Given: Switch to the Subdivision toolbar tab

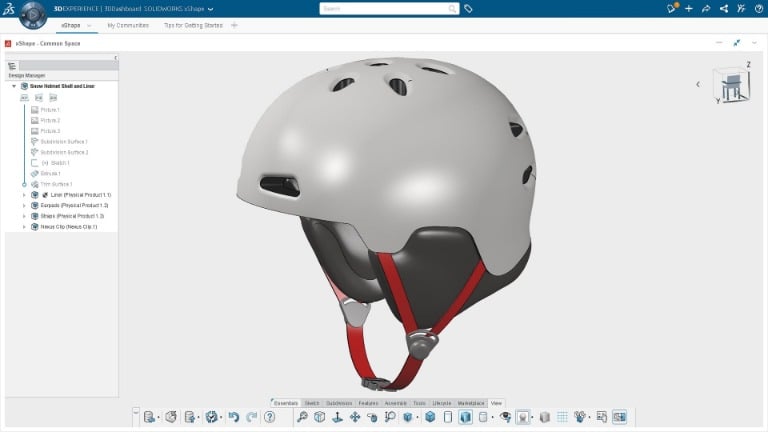Looking at the screenshot, I should click(339, 402).
